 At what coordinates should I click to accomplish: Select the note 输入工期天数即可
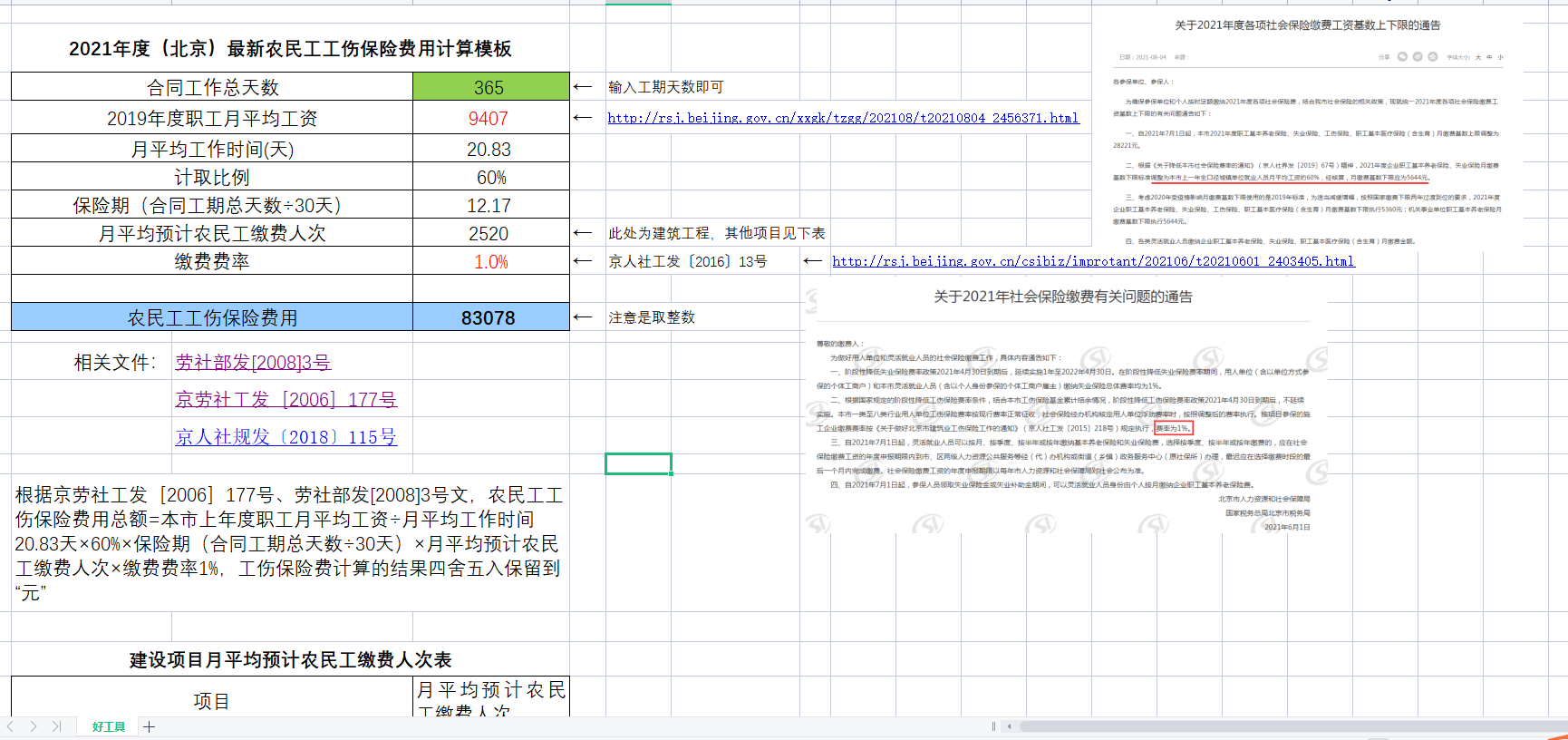pos(666,87)
